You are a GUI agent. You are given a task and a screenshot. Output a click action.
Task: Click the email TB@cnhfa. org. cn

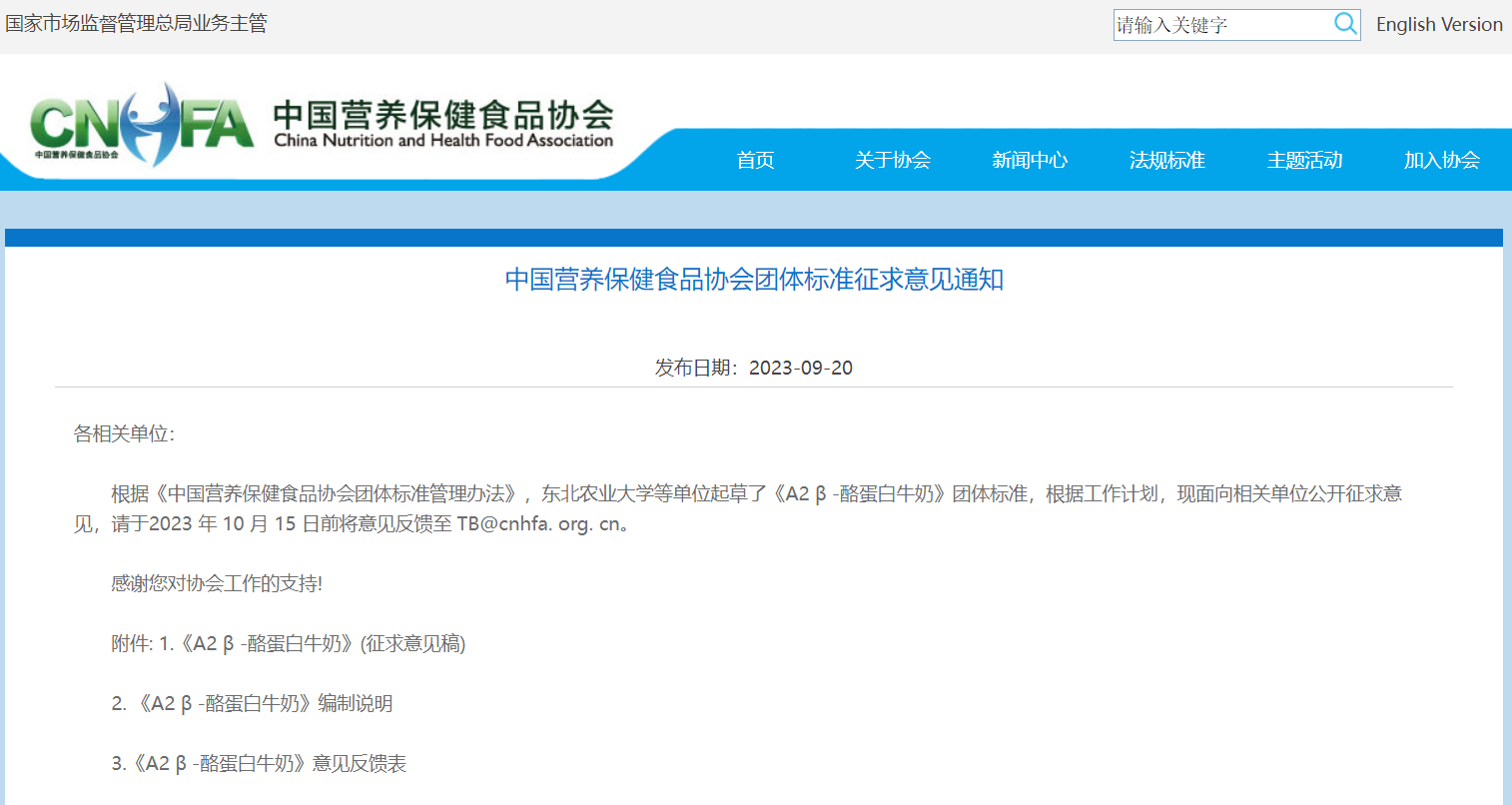(x=540, y=524)
